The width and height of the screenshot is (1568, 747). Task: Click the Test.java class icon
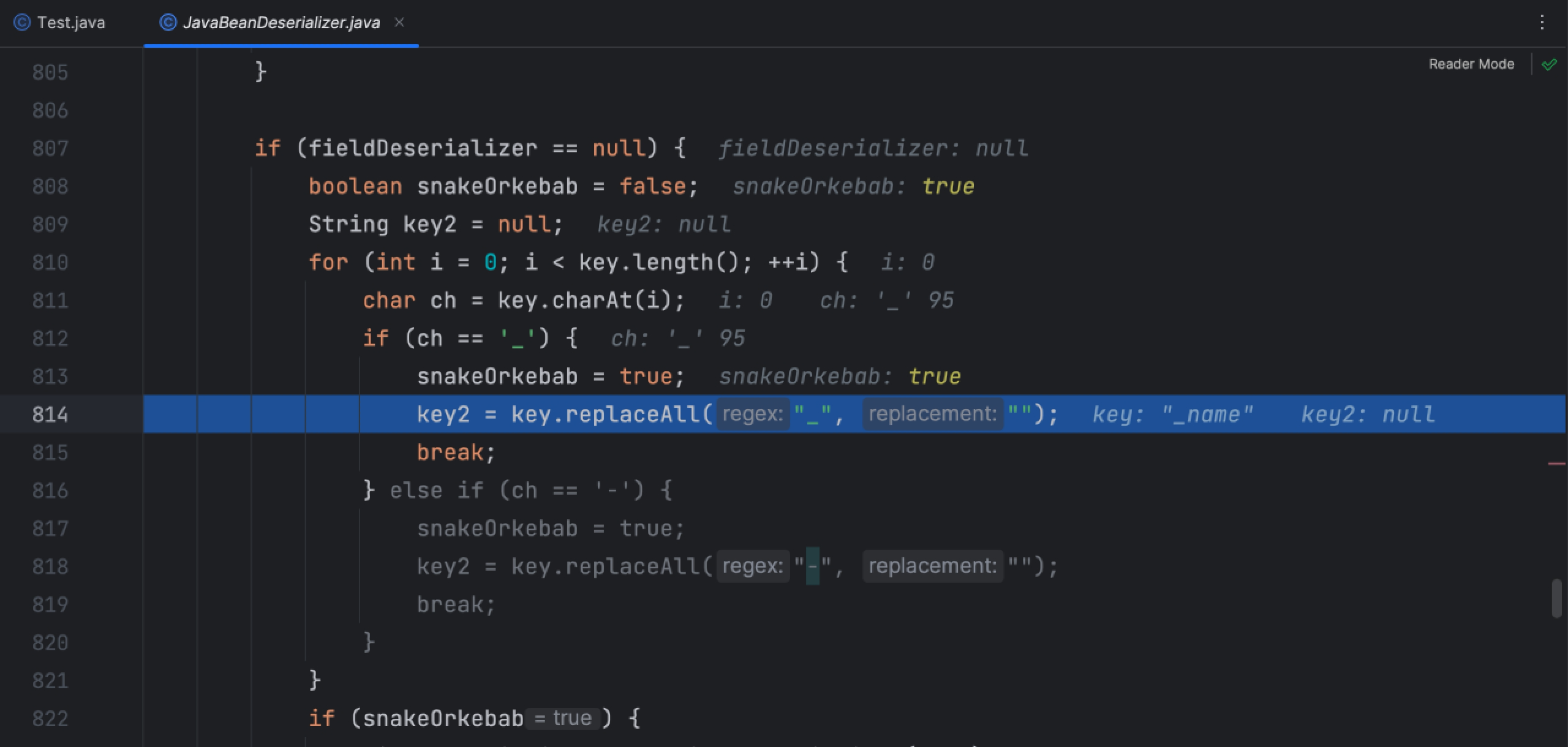(x=22, y=23)
